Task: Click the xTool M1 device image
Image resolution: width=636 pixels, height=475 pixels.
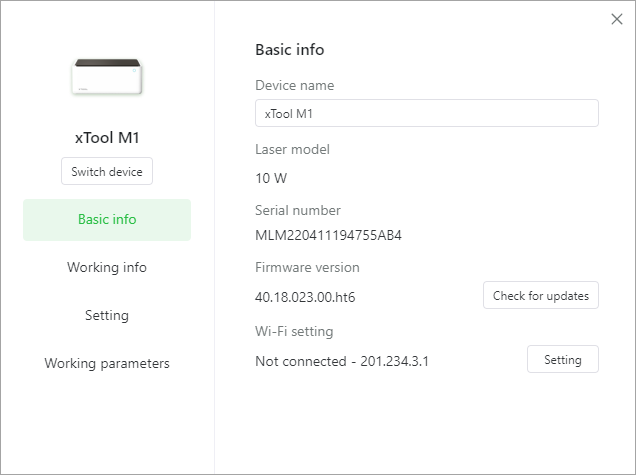Action: pyautogui.click(x=107, y=76)
